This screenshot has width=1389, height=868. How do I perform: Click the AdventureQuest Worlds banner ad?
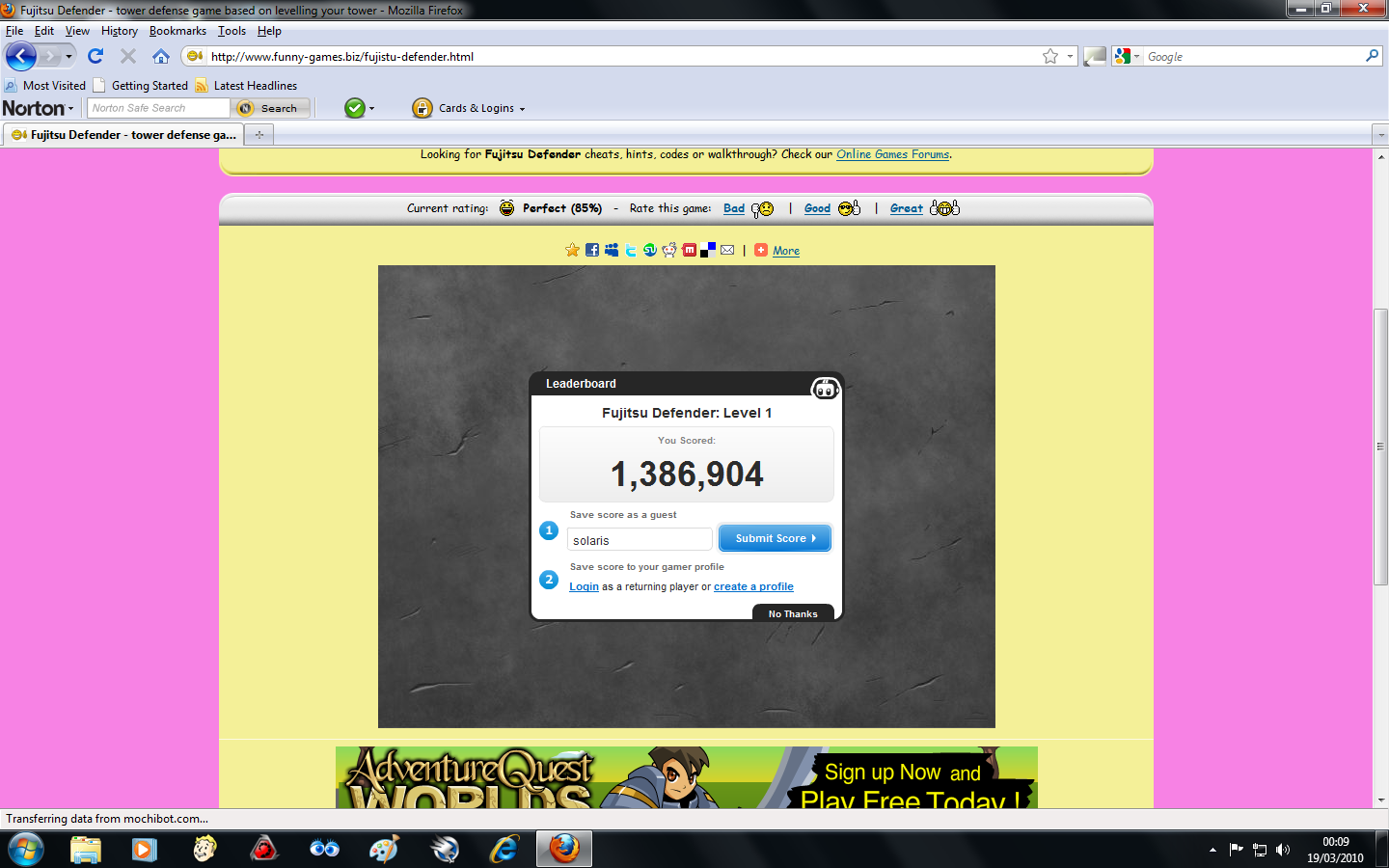[x=686, y=777]
